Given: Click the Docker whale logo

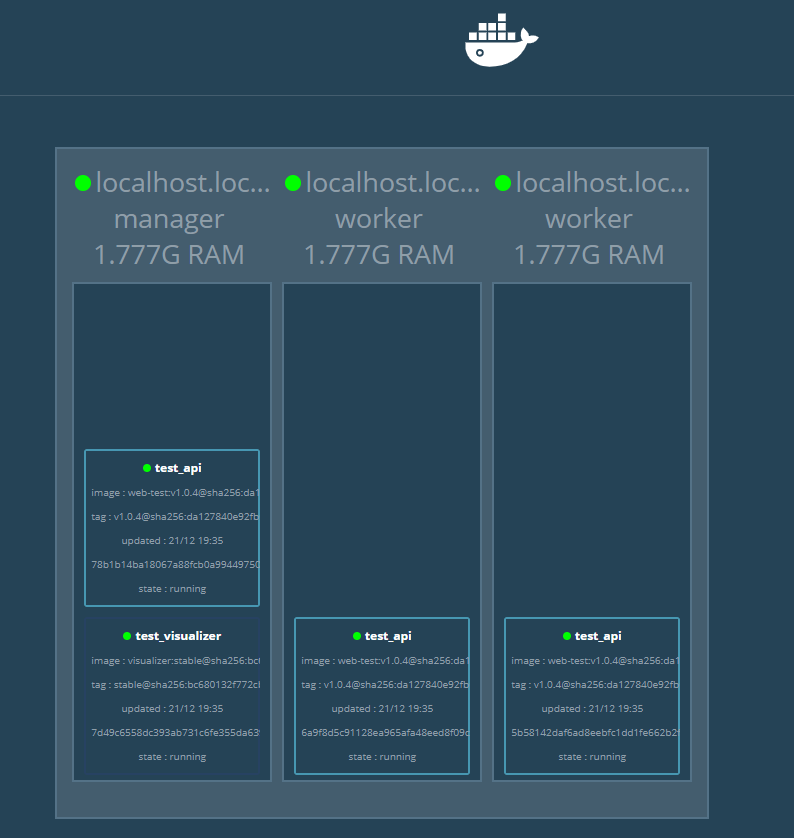Looking at the screenshot, I should [x=501, y=41].
